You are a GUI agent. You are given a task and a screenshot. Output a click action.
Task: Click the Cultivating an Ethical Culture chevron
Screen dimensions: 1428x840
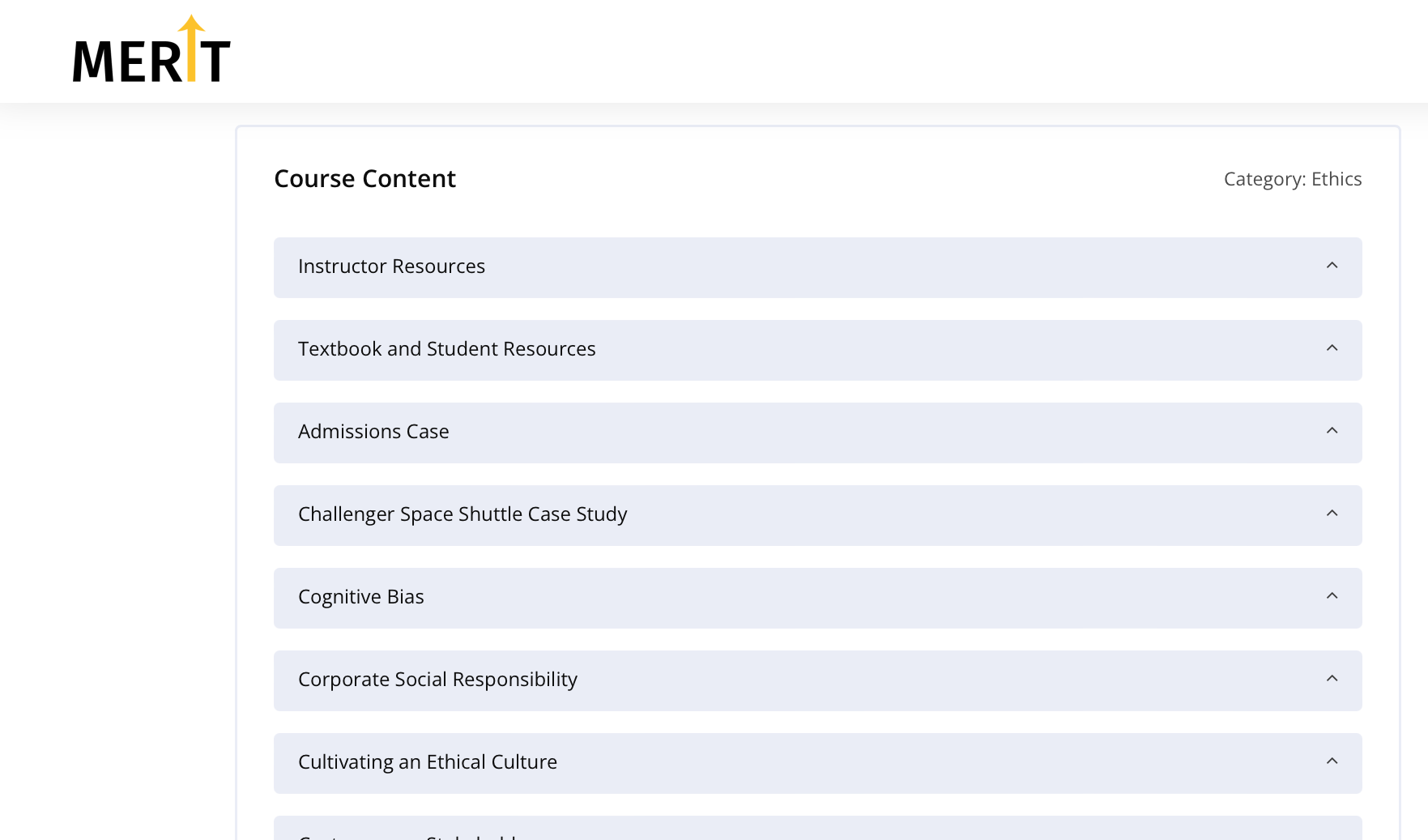tap(1332, 761)
